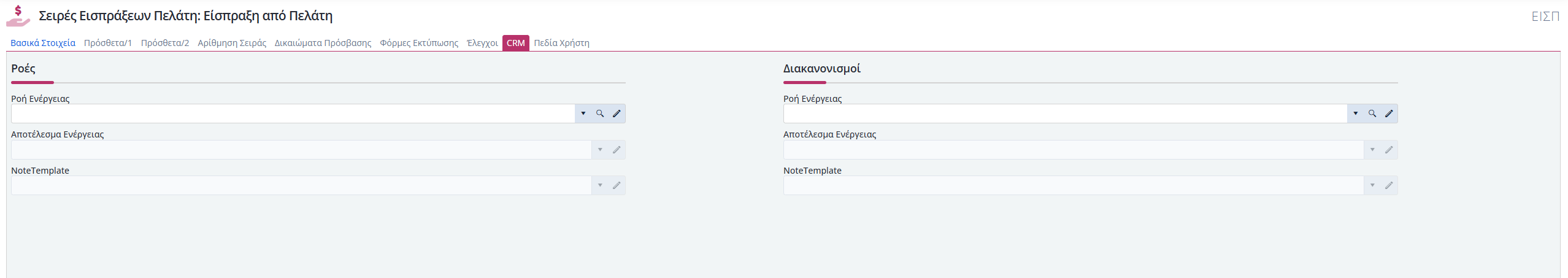Click the ΕΙΣΠ code label

point(1545,17)
